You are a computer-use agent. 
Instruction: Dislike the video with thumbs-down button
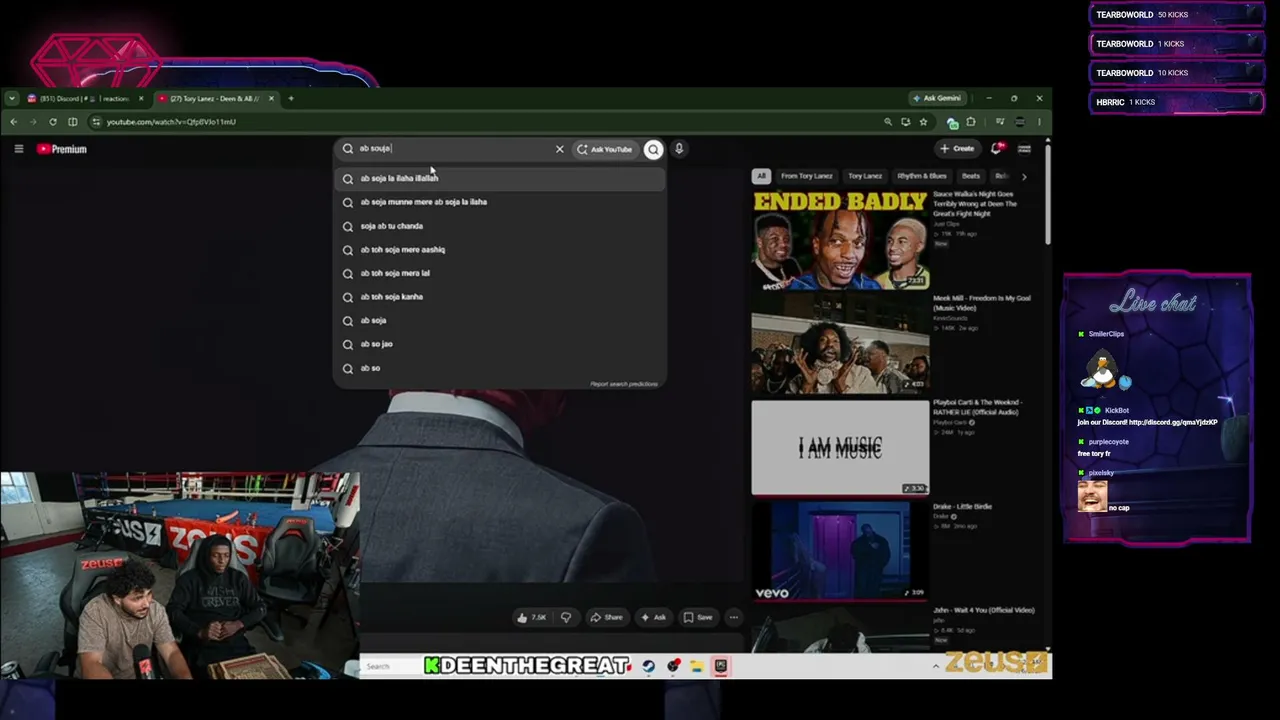click(566, 617)
